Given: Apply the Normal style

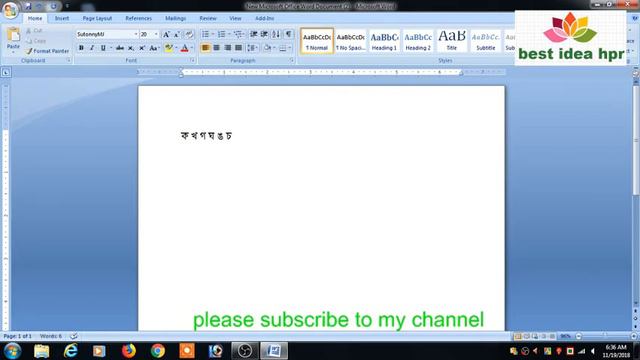Looking at the screenshot, I should coord(317,41).
